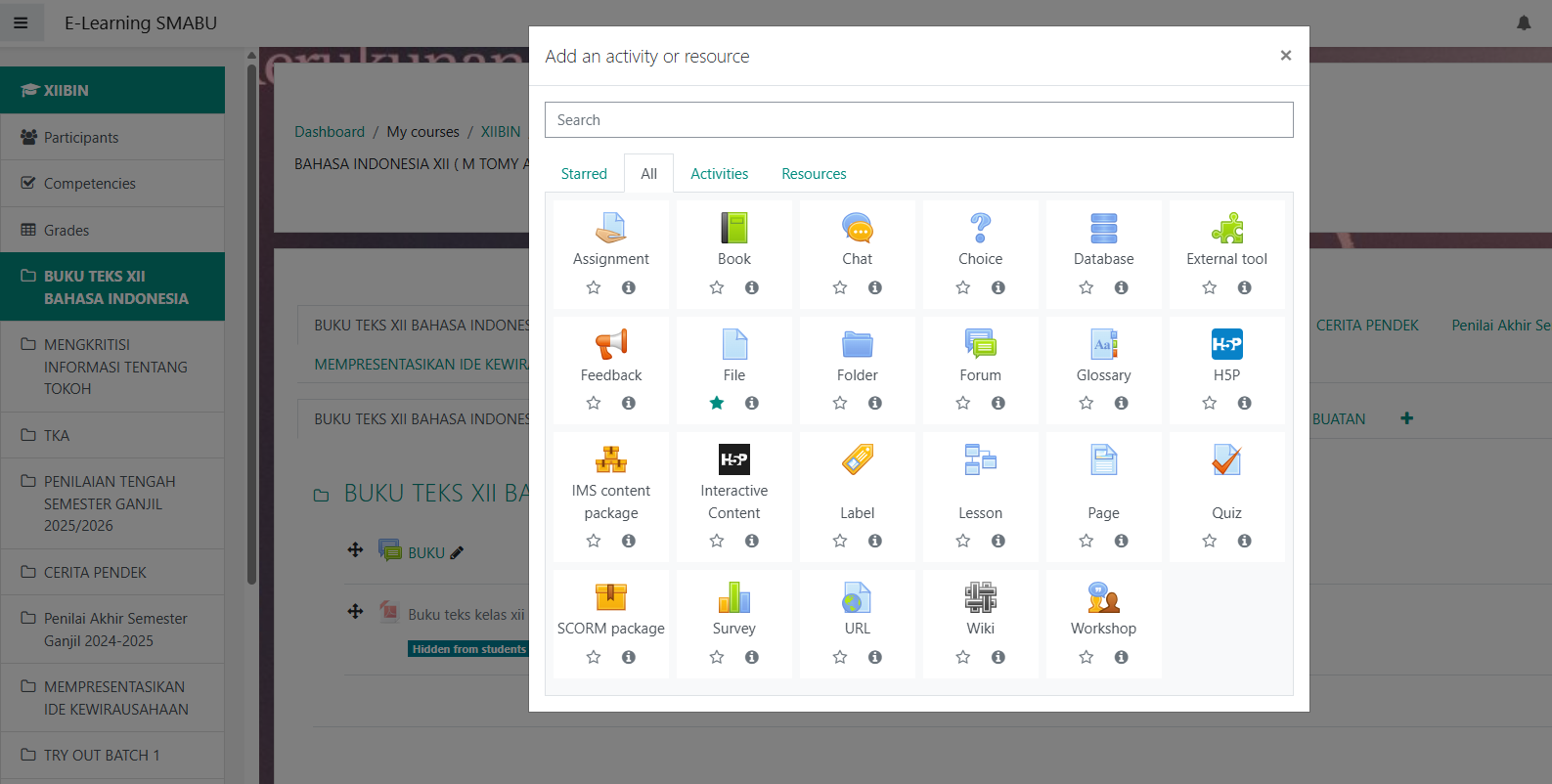
Task: Star the Chat activity
Action: [840, 287]
